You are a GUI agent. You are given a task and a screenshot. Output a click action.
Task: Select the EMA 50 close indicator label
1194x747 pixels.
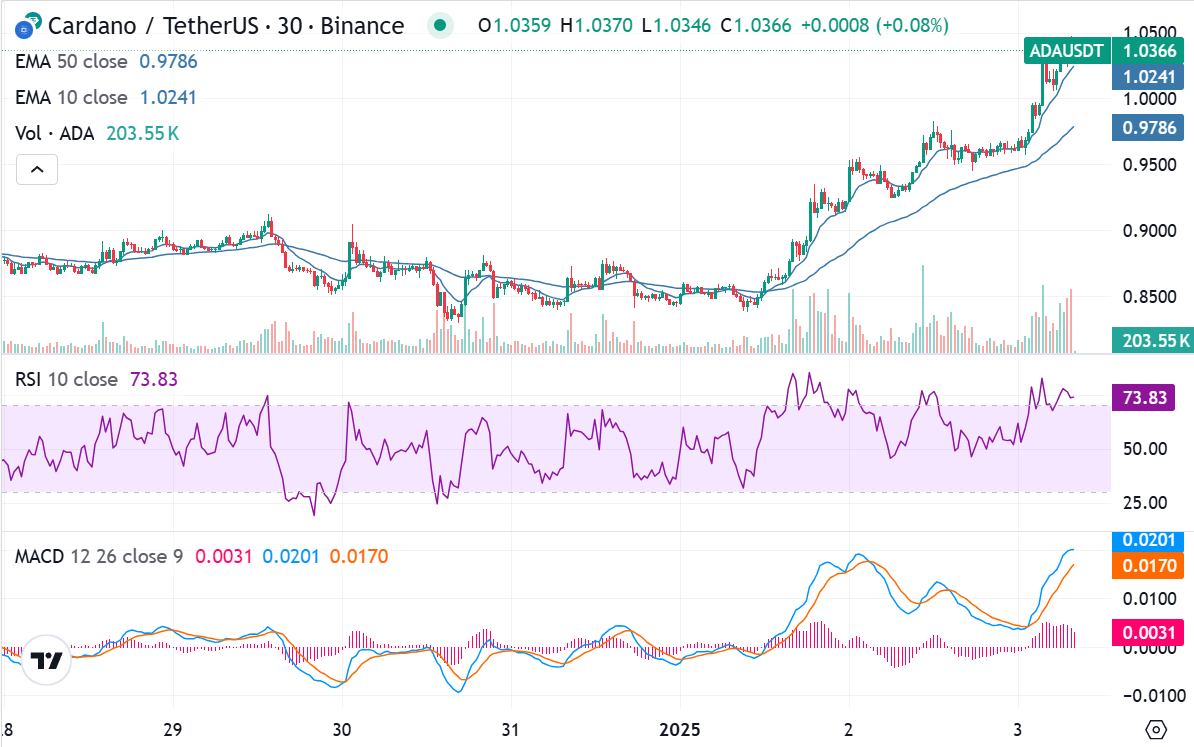pyautogui.click(x=72, y=62)
